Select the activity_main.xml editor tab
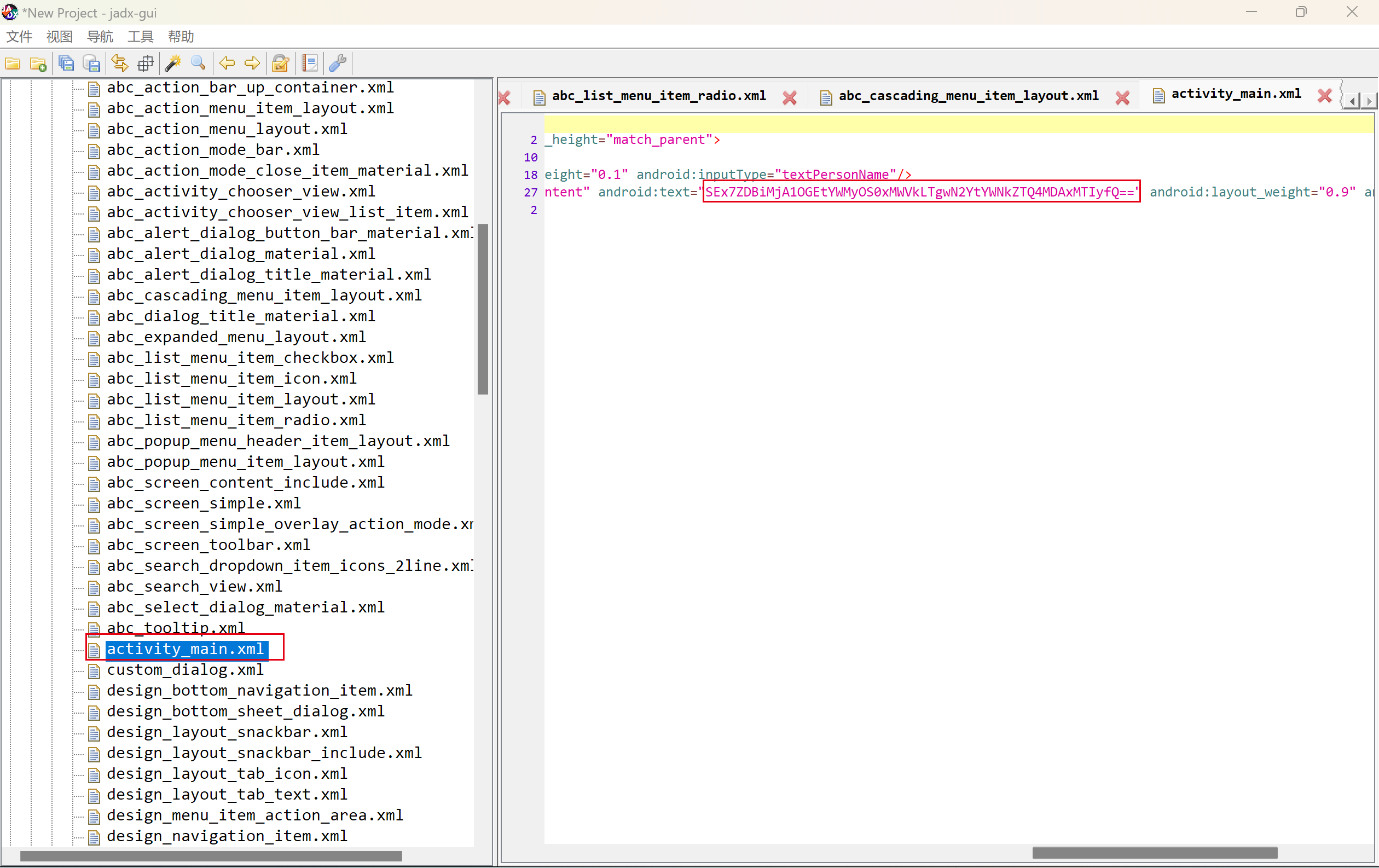1379x868 pixels. [1236, 94]
